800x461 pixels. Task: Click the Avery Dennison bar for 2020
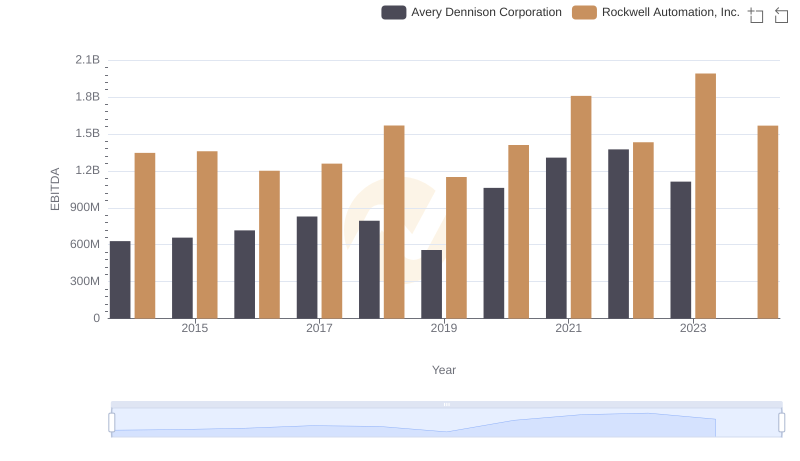pos(494,253)
